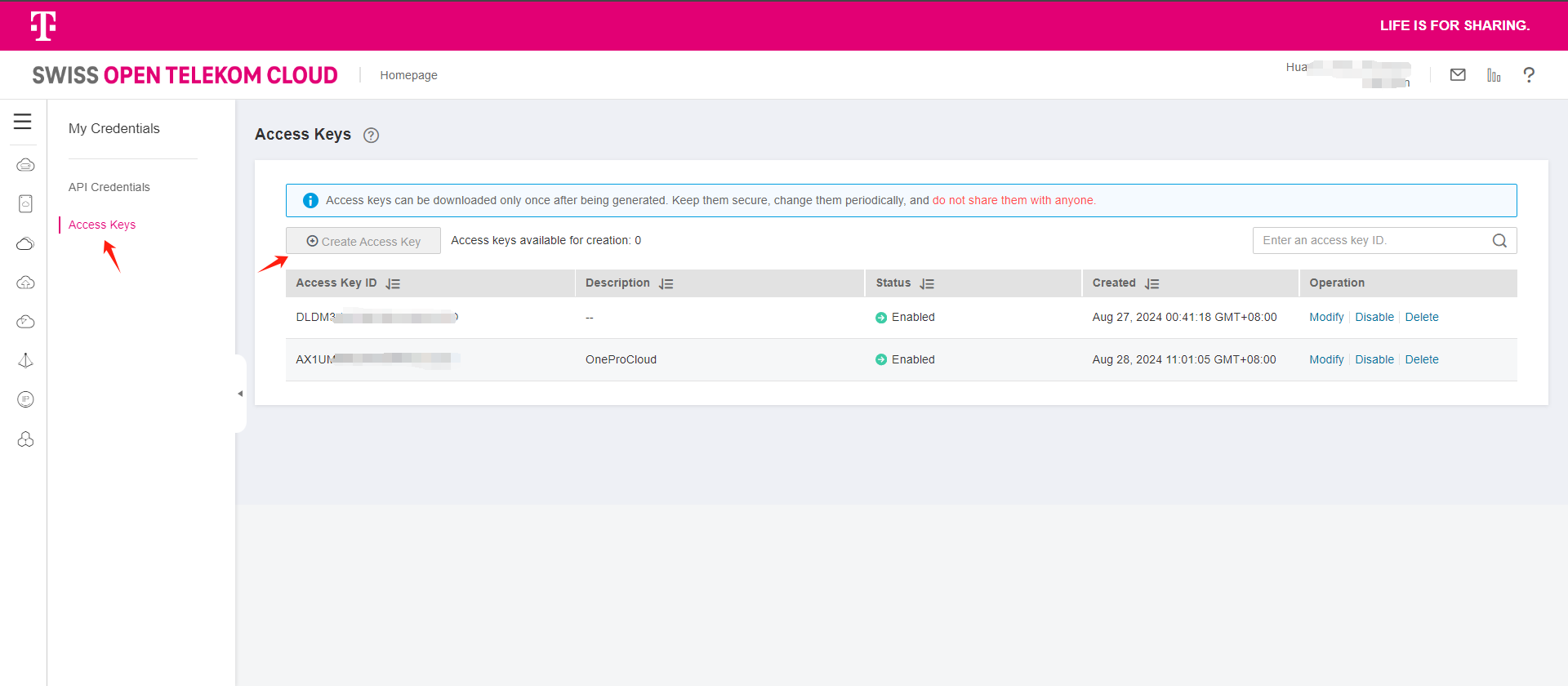Screen dimensions: 1568x686
Task: Open the cloud server icon in sidebar
Action: pyautogui.click(x=25, y=165)
